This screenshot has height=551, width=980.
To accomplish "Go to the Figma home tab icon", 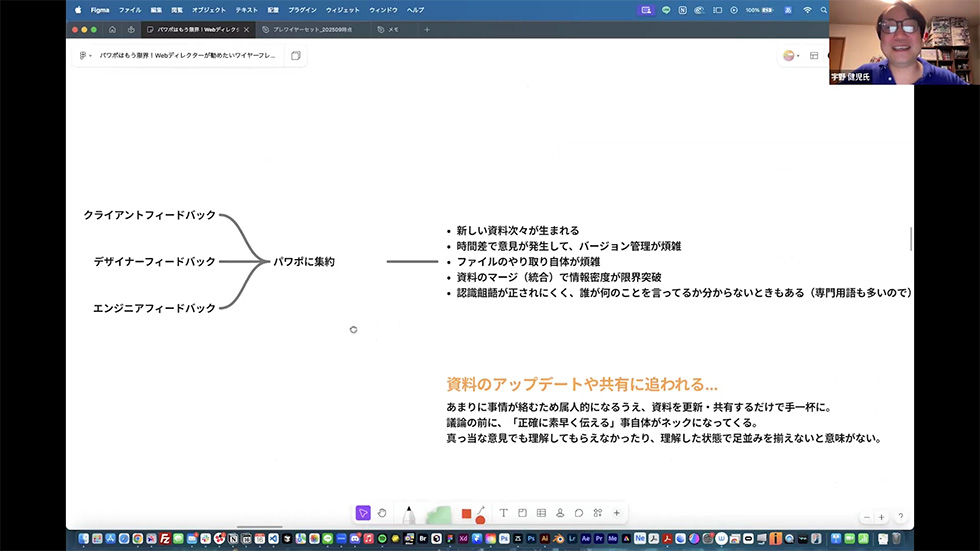I will point(112,29).
